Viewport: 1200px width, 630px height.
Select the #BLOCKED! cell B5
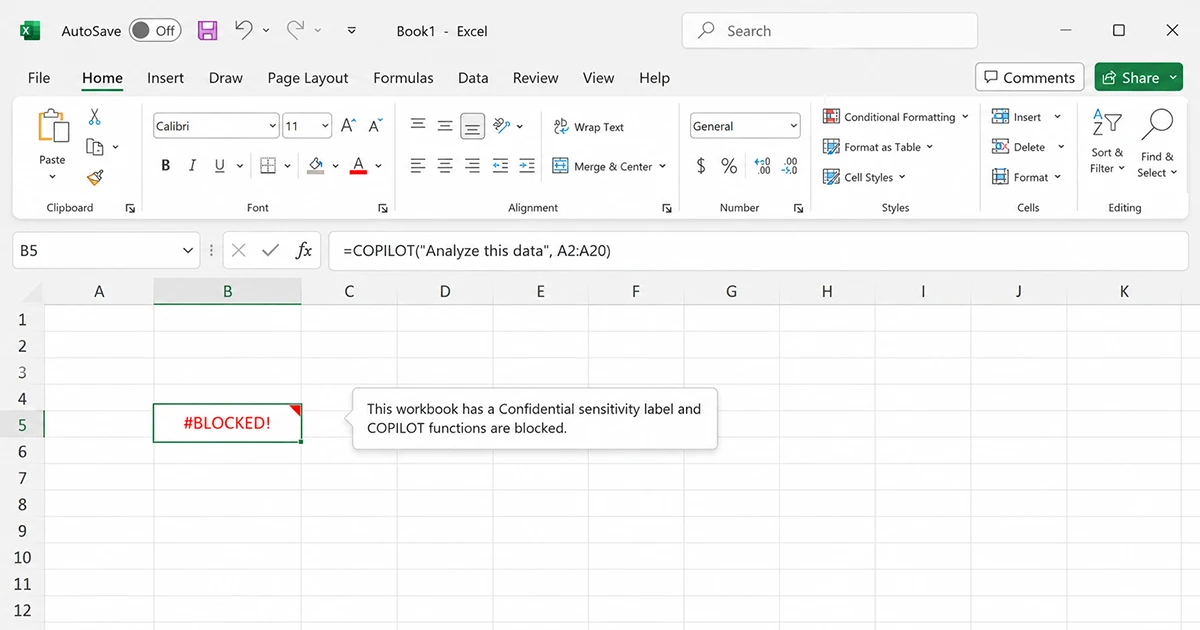click(x=227, y=423)
